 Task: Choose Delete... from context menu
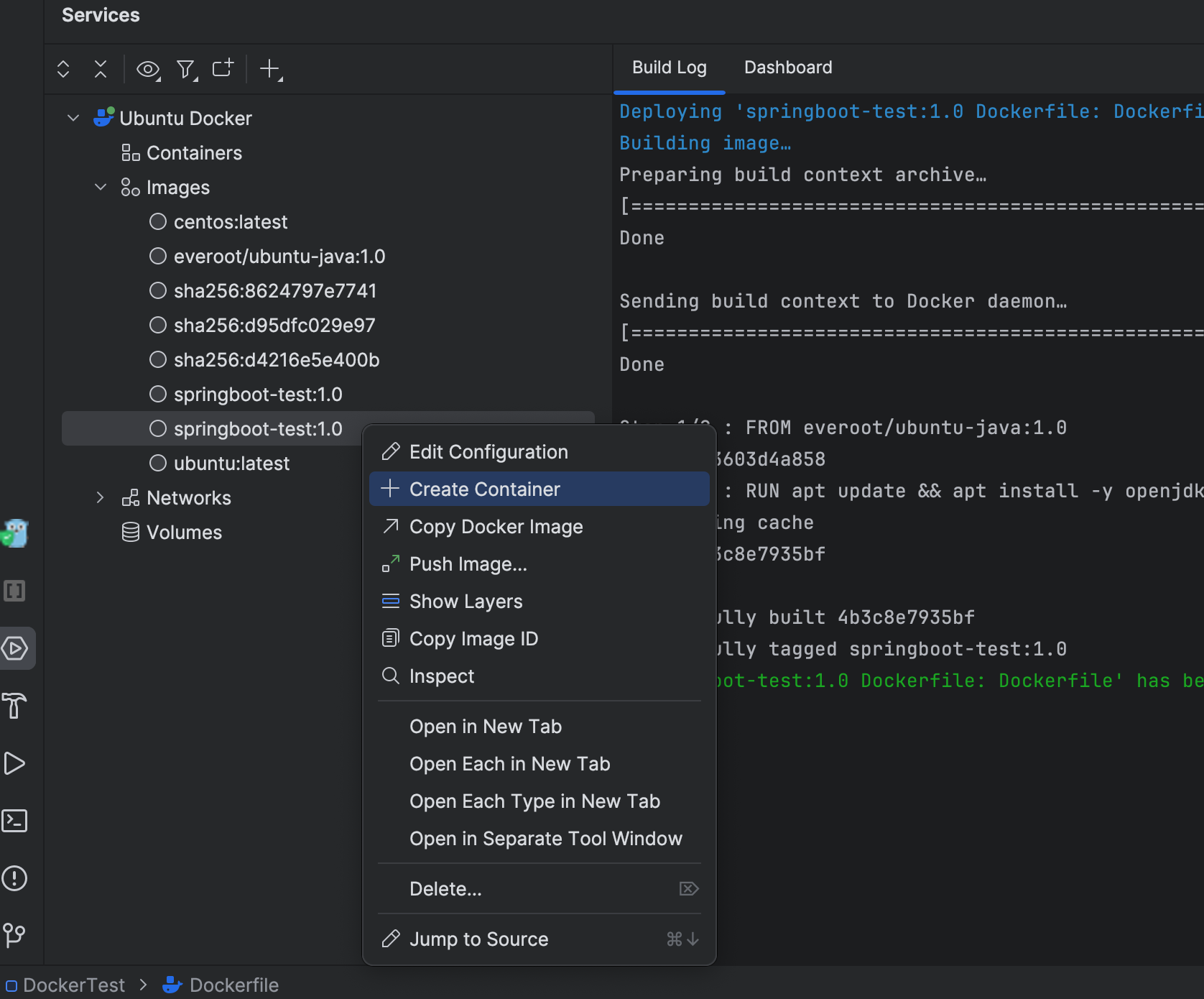539,888
